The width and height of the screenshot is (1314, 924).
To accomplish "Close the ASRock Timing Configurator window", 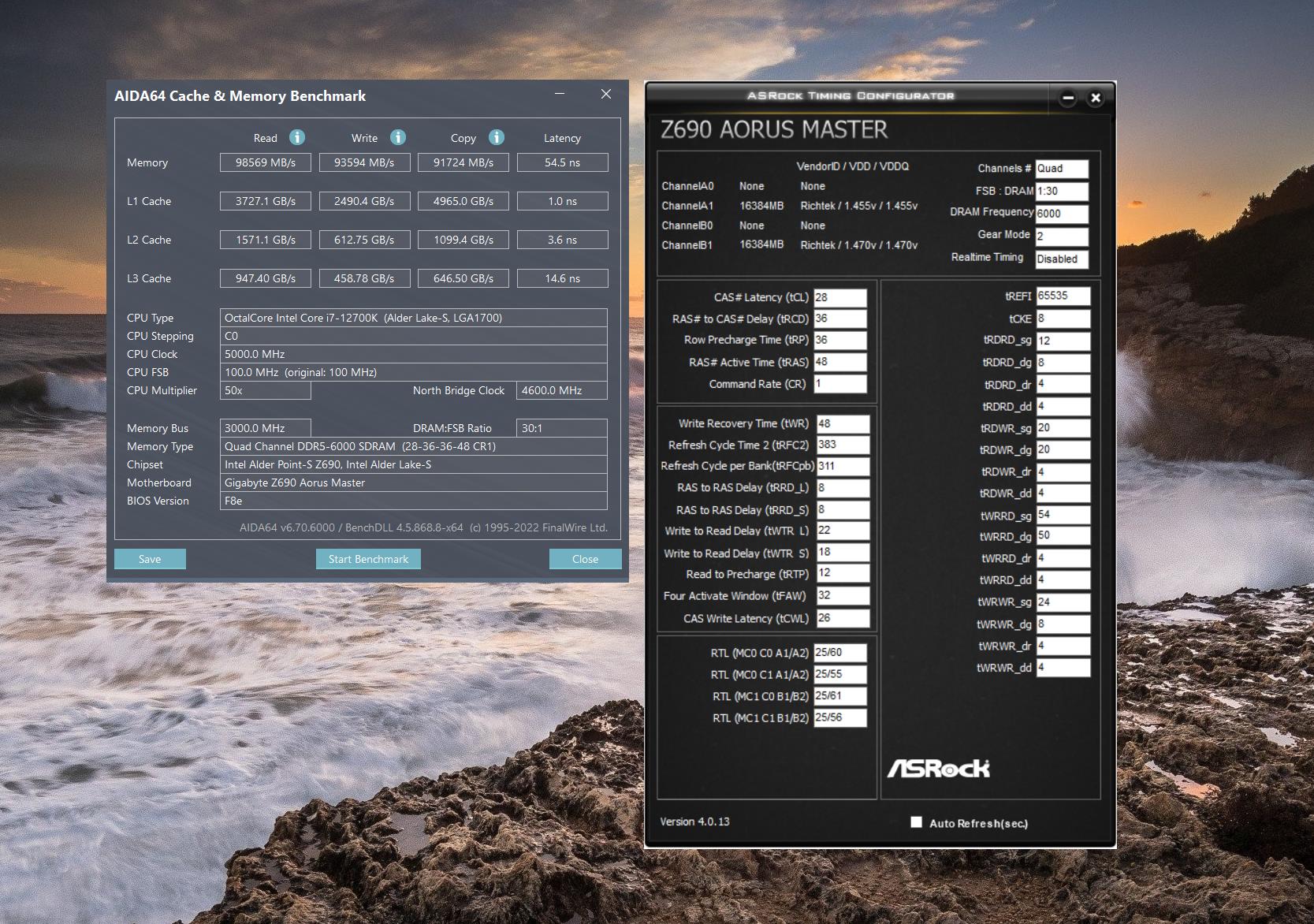I will click(1095, 99).
